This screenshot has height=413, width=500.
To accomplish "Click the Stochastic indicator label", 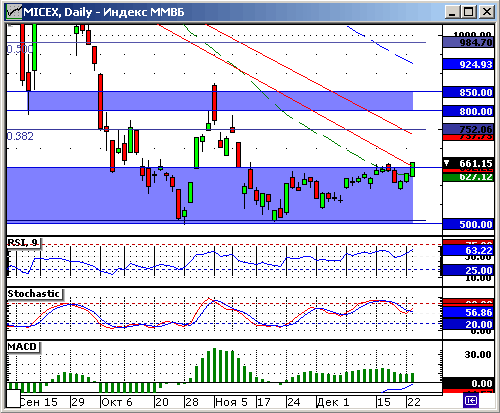I will pos(34,294).
